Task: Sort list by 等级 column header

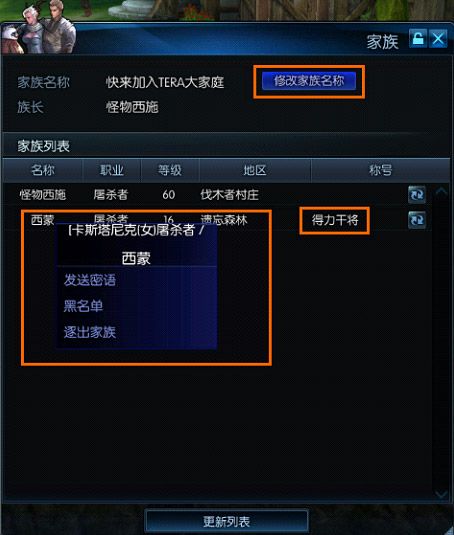Action: [170, 170]
